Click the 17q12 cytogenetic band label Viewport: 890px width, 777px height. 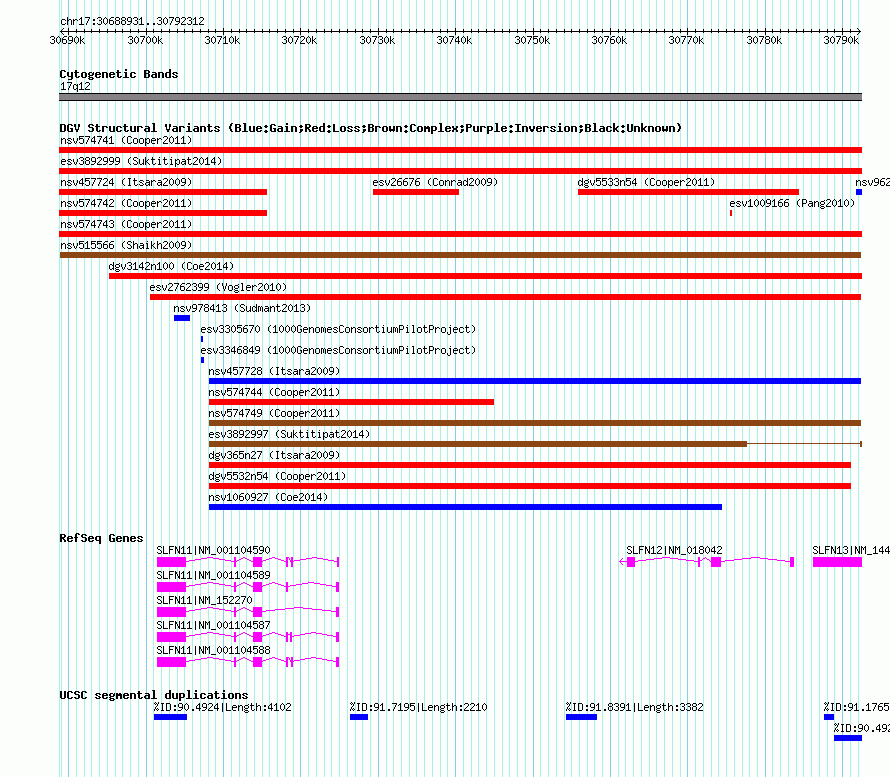click(75, 86)
